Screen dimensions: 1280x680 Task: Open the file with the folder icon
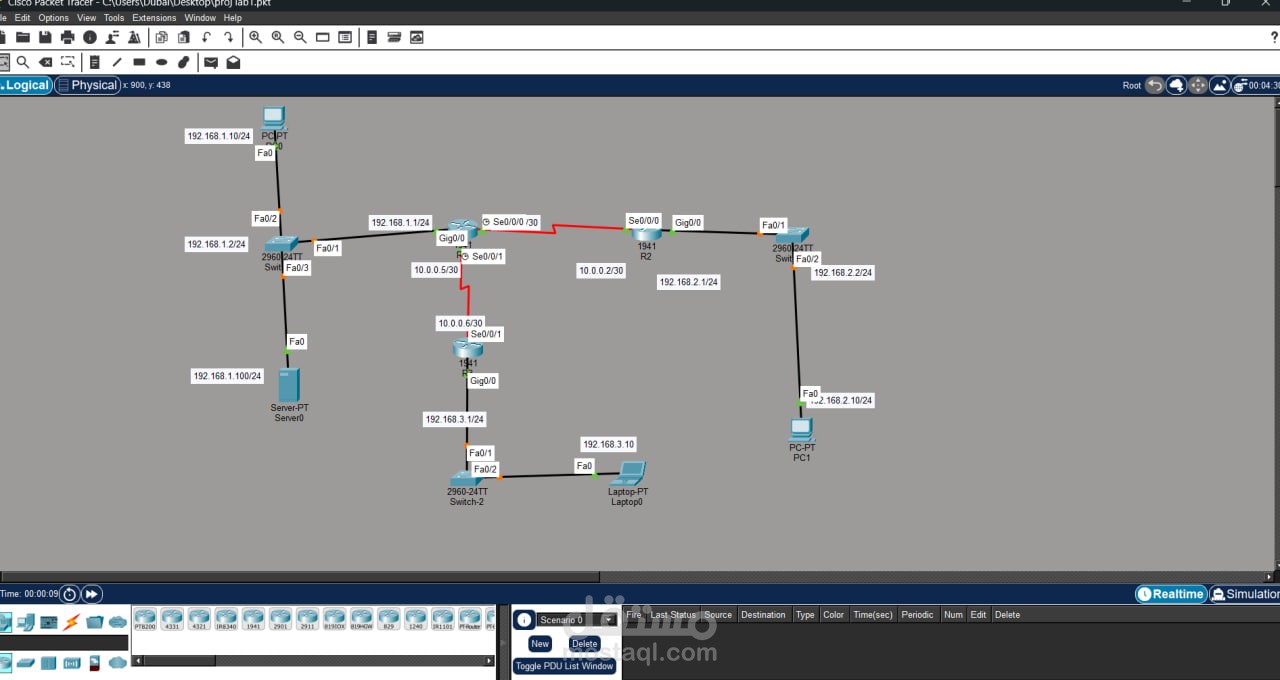coord(23,37)
